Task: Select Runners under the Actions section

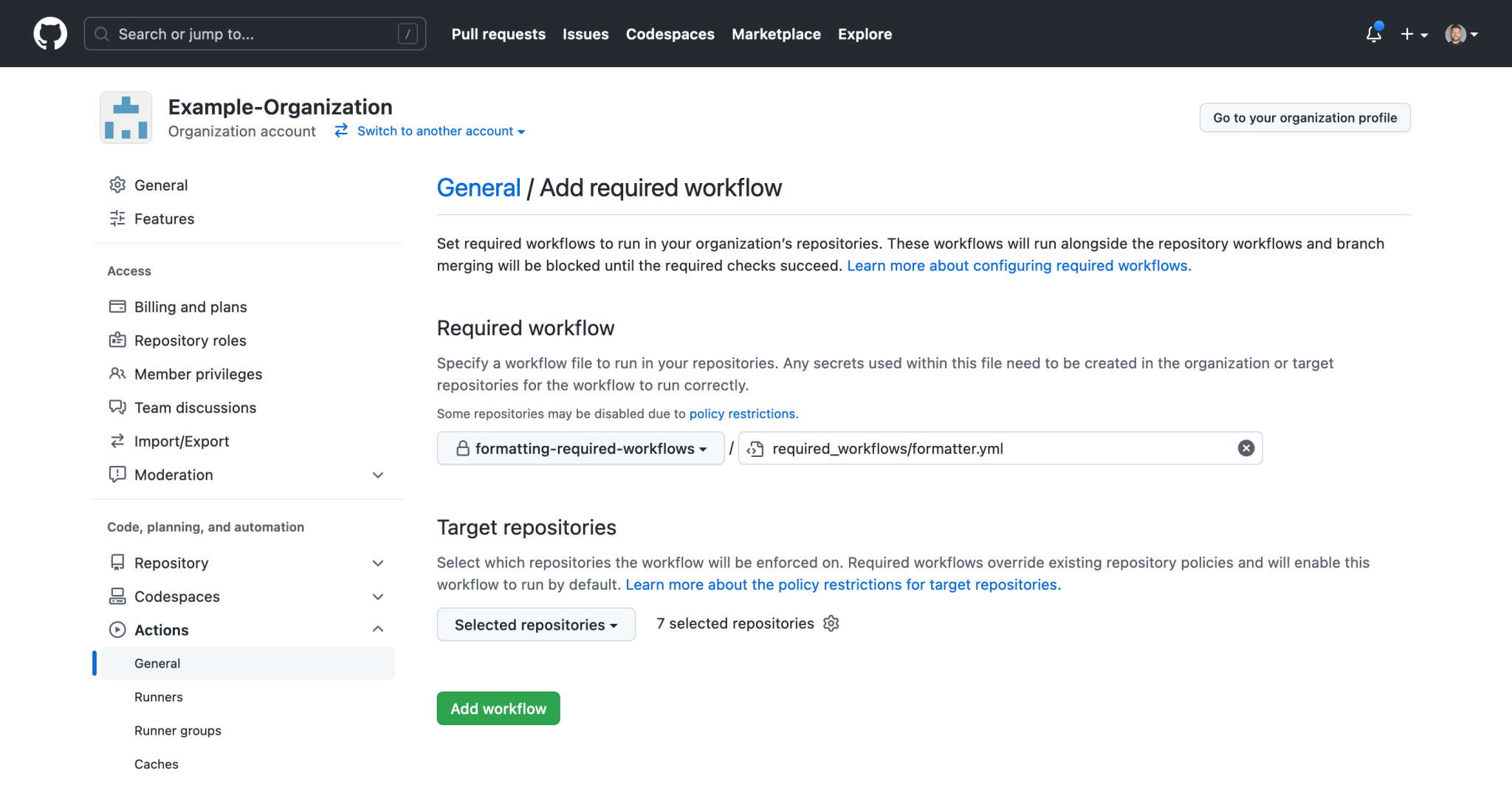Action: click(159, 696)
